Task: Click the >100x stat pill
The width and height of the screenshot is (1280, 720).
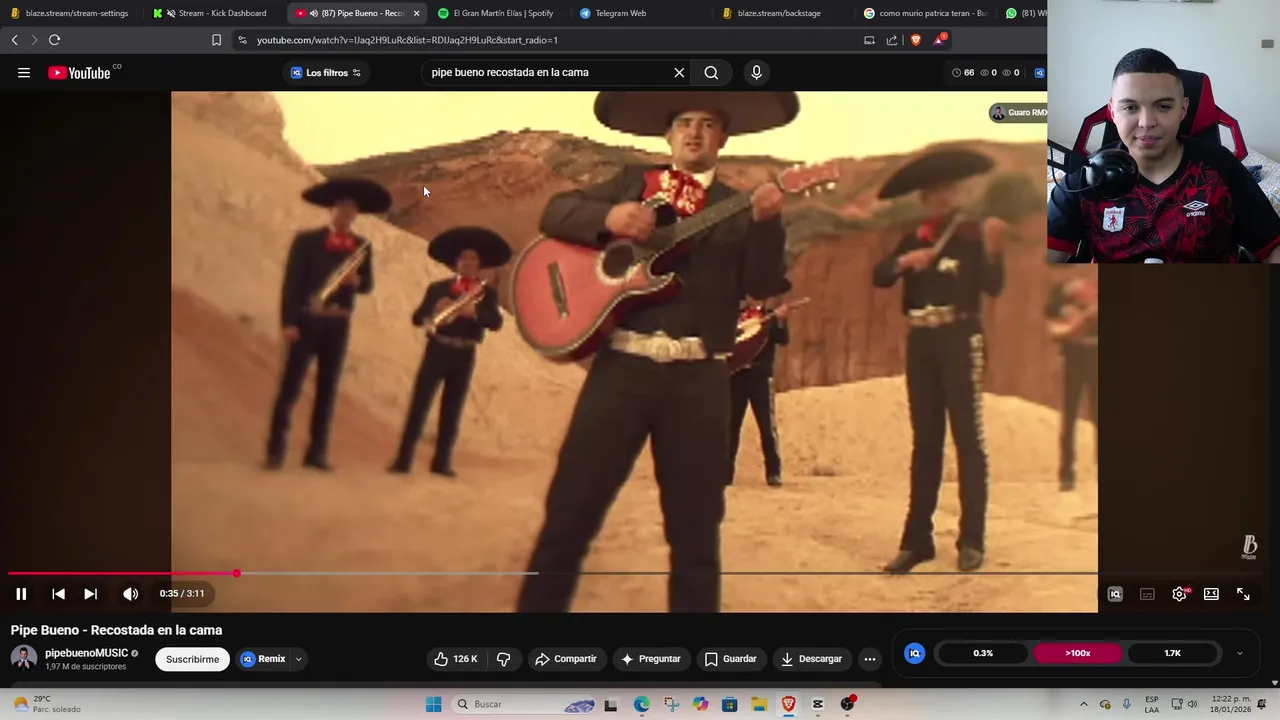Action: [x=1078, y=653]
